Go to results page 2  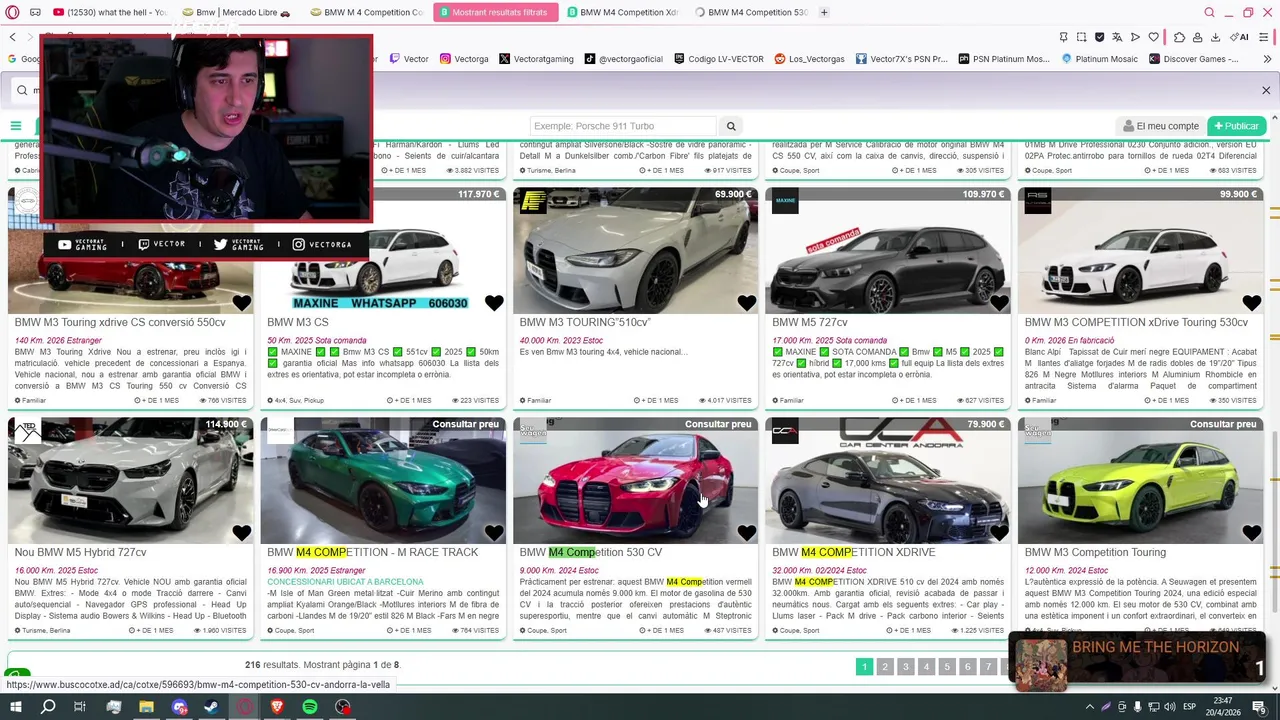click(x=885, y=667)
